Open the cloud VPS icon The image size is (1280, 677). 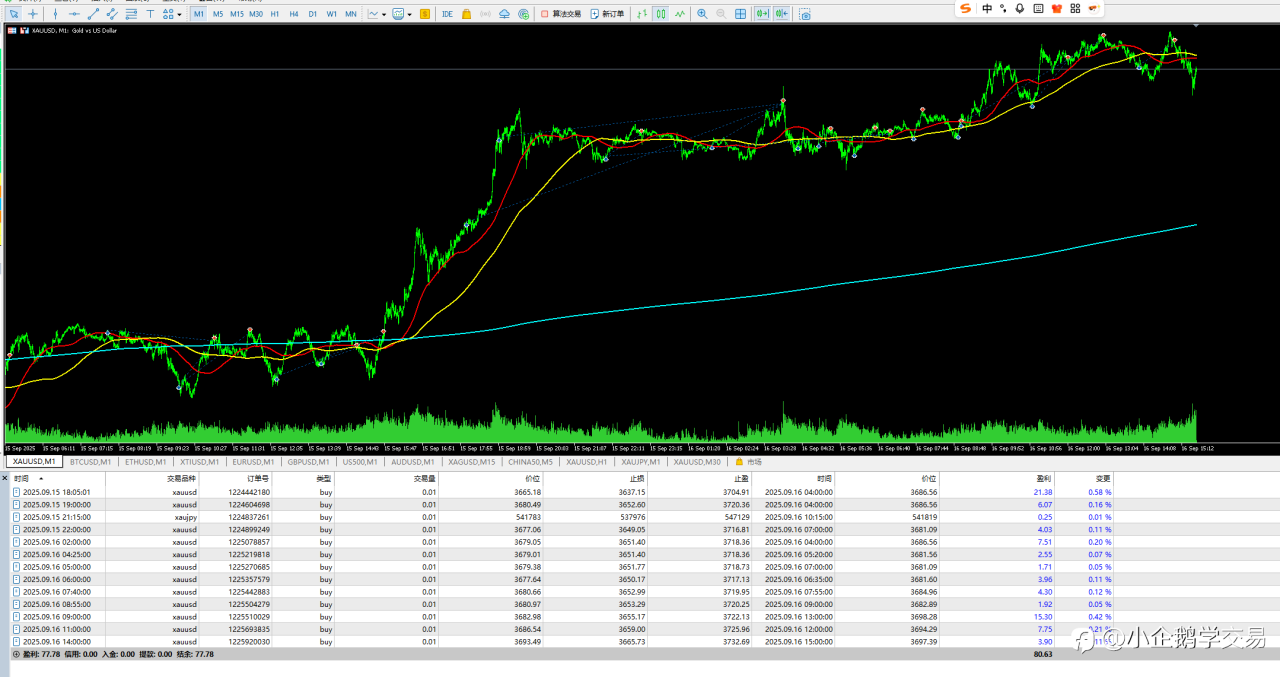tap(504, 14)
